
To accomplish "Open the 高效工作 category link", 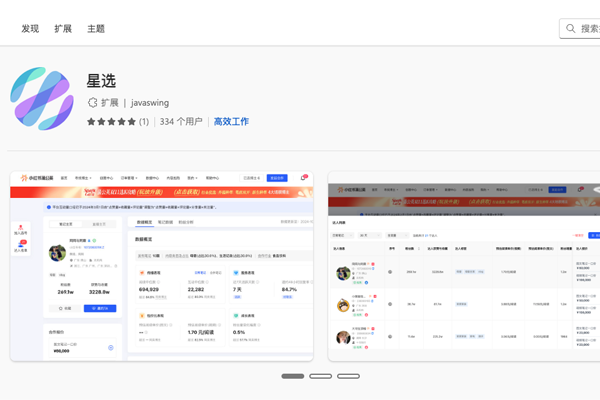I will (x=231, y=122).
